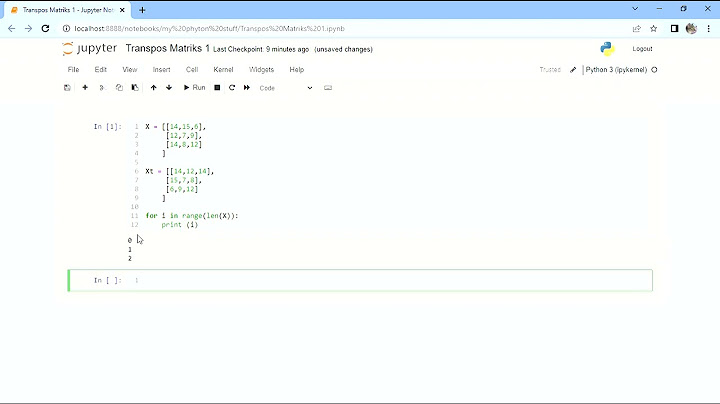Open the Insert menu
720x404 pixels.
(x=162, y=70)
